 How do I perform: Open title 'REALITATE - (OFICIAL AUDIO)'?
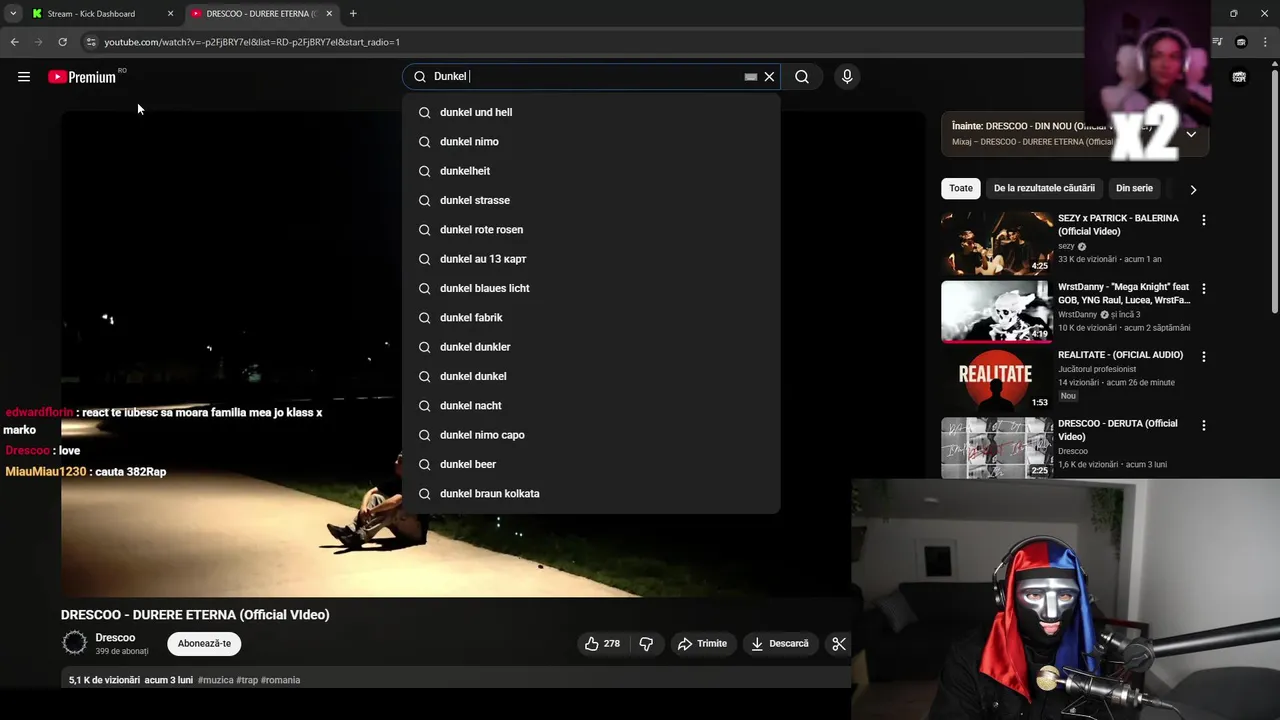pos(1120,355)
